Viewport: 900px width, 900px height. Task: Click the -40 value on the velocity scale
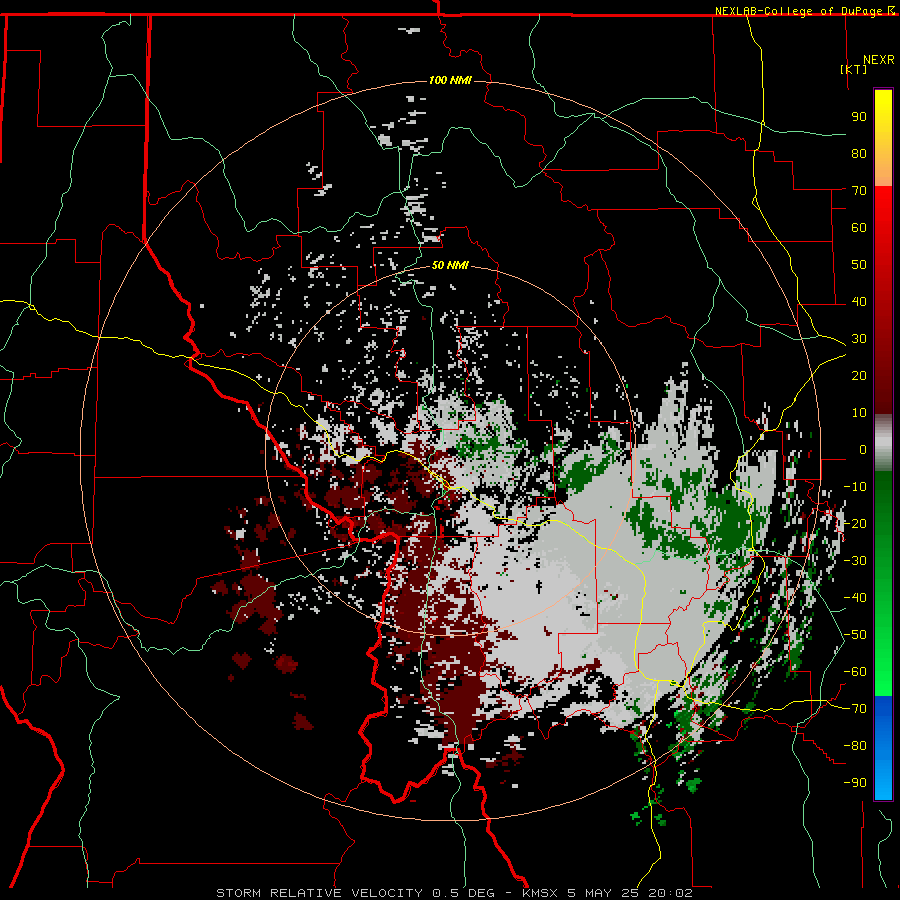click(855, 598)
